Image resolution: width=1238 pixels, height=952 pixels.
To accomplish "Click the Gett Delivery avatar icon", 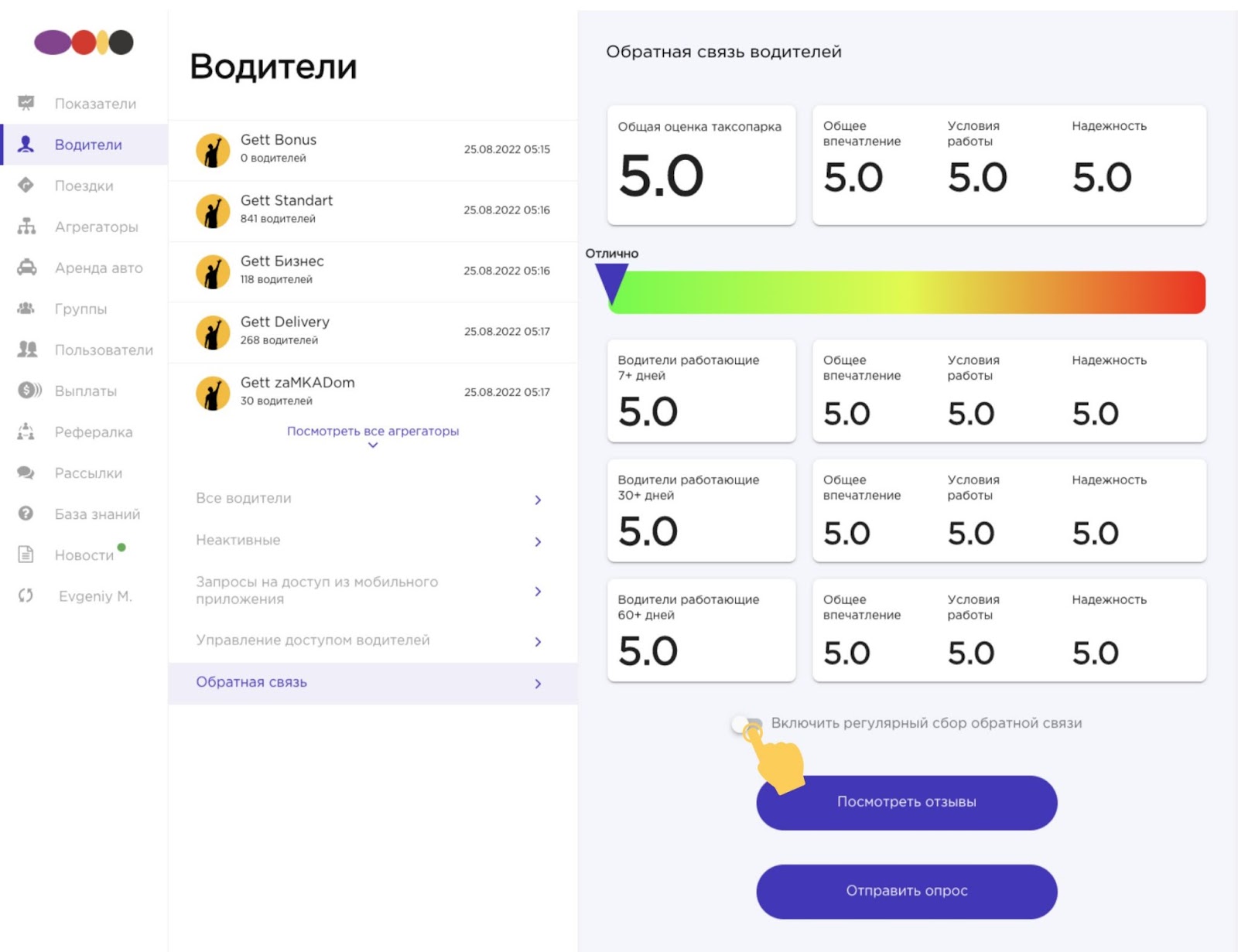I will point(213,332).
